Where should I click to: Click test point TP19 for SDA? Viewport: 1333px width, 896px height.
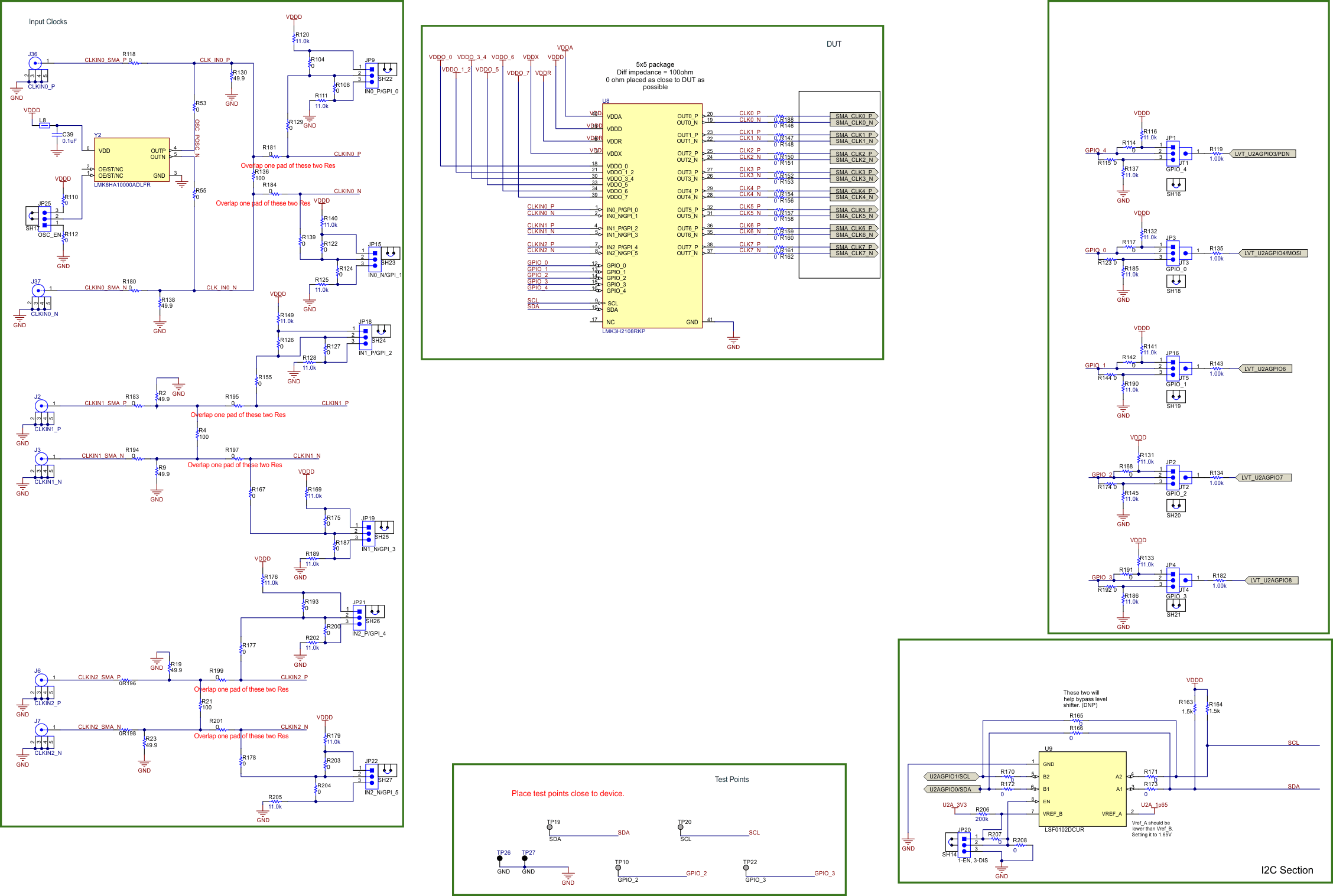550,826
